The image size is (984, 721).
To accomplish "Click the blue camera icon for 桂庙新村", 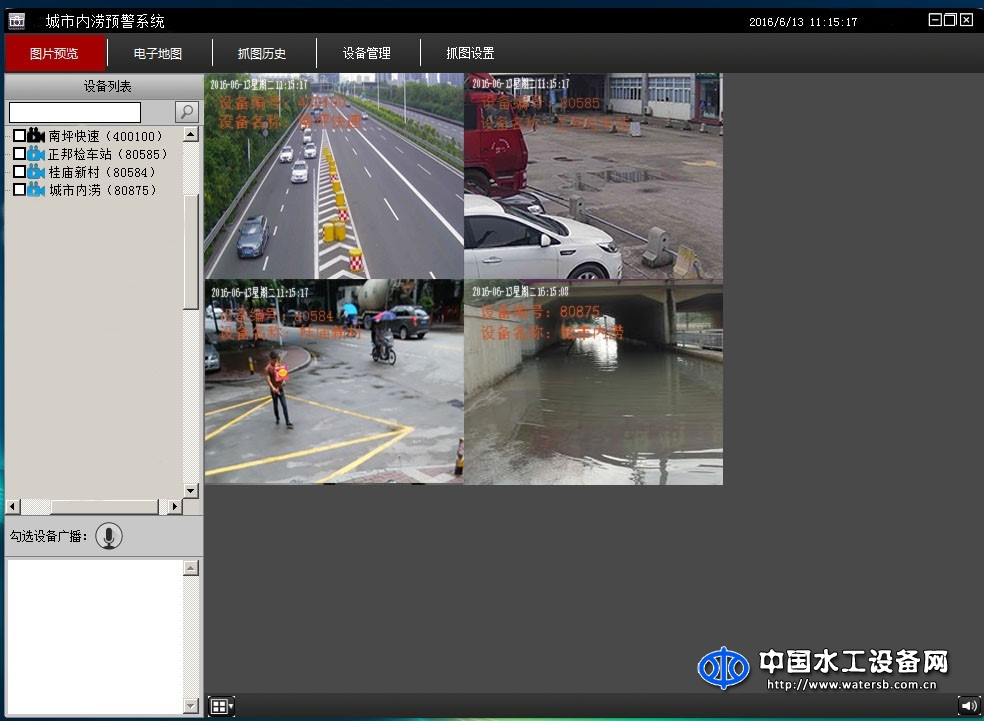I will (36, 172).
